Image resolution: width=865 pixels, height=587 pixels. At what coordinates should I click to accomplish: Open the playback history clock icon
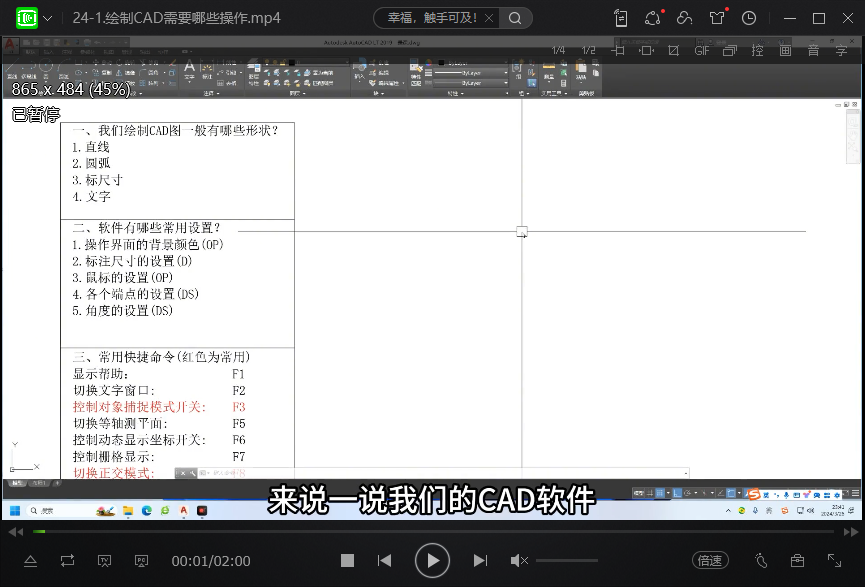coord(749,18)
